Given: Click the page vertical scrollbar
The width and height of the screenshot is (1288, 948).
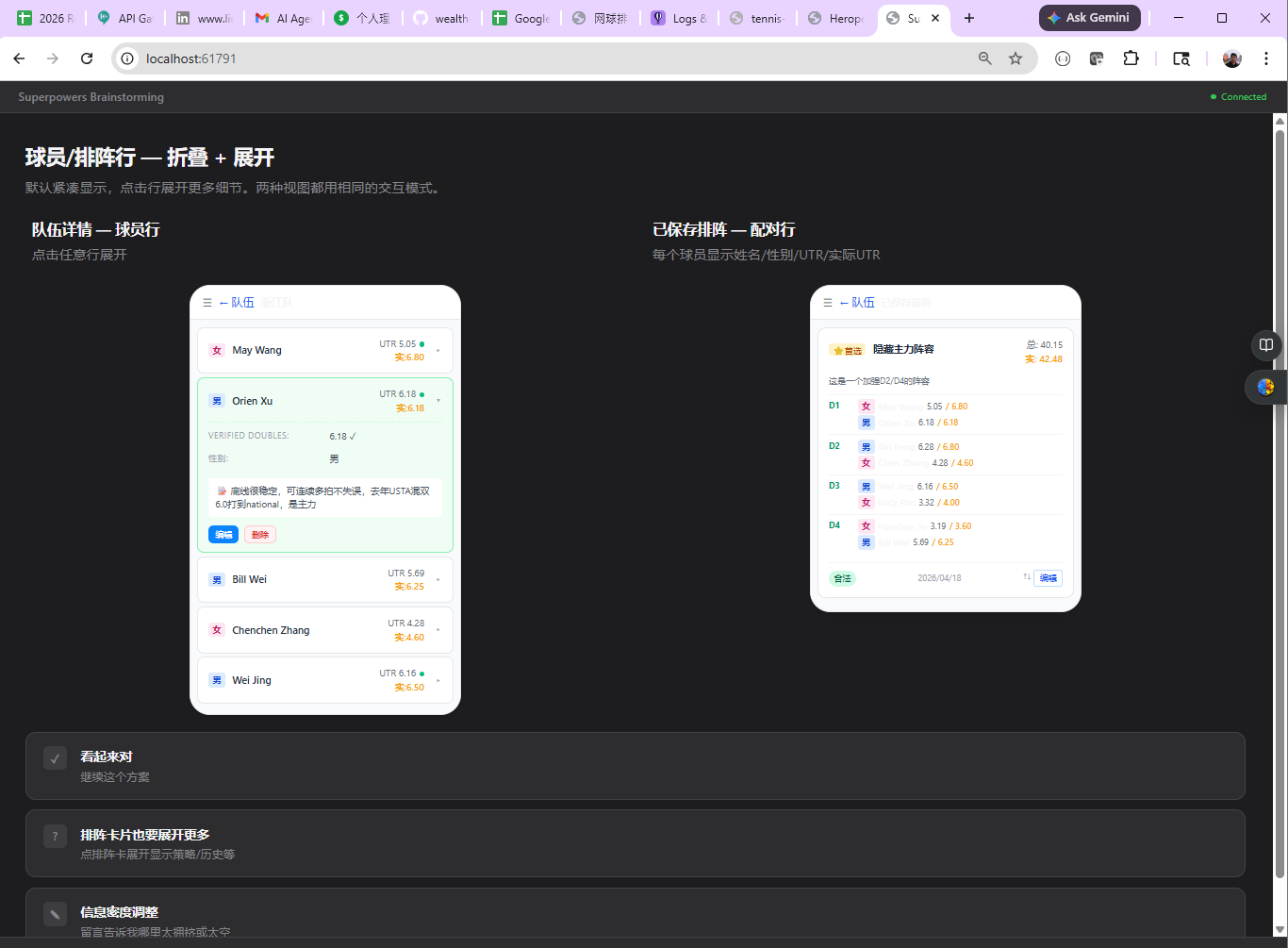Looking at the screenshot, I should tap(1280, 472).
